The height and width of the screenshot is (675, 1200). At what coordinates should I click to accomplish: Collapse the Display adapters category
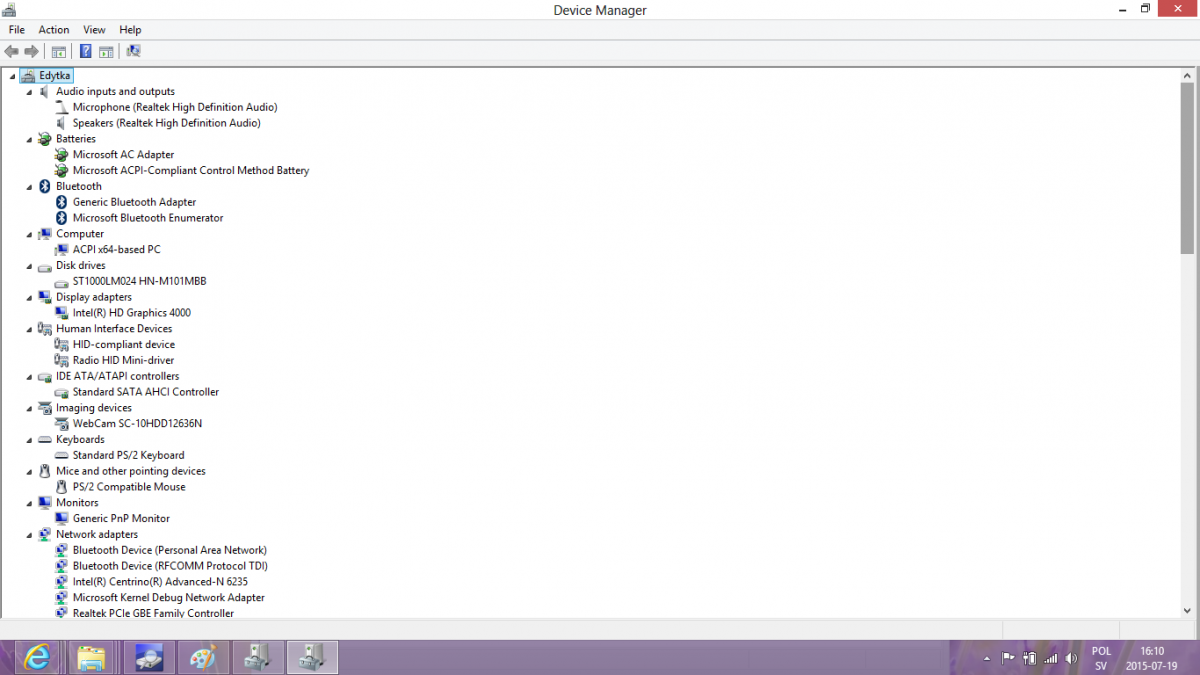click(x=30, y=298)
